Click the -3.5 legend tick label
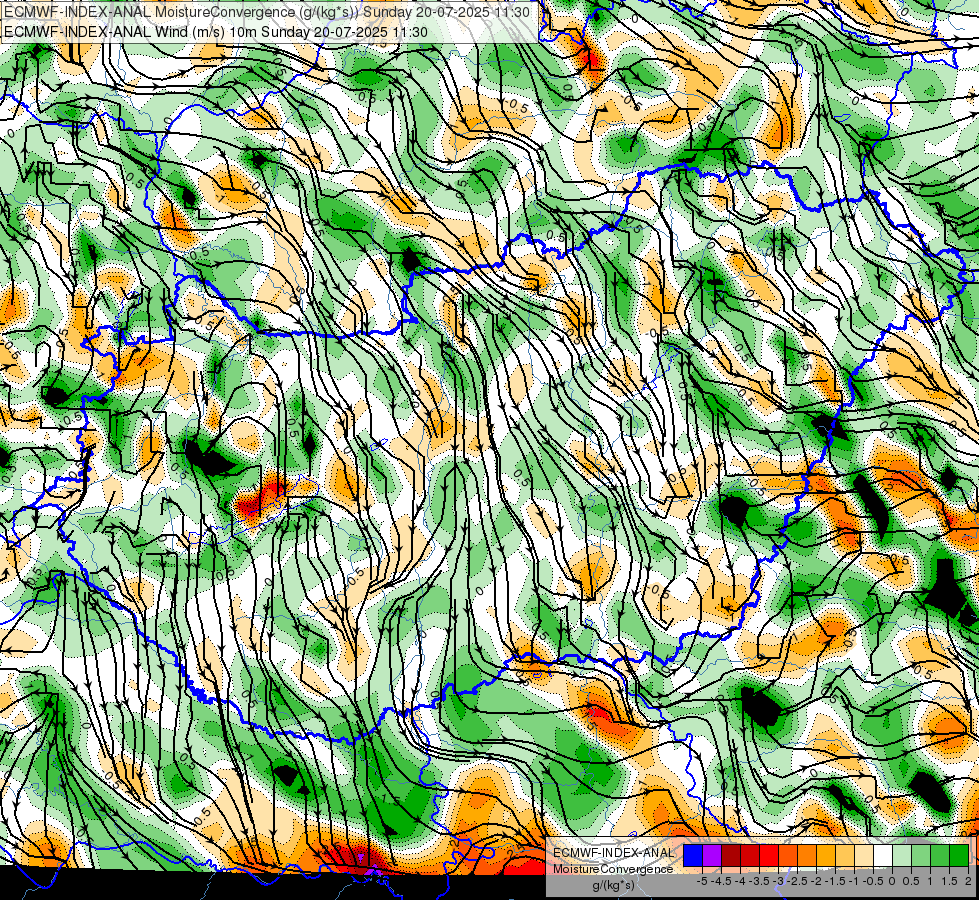 [759, 881]
